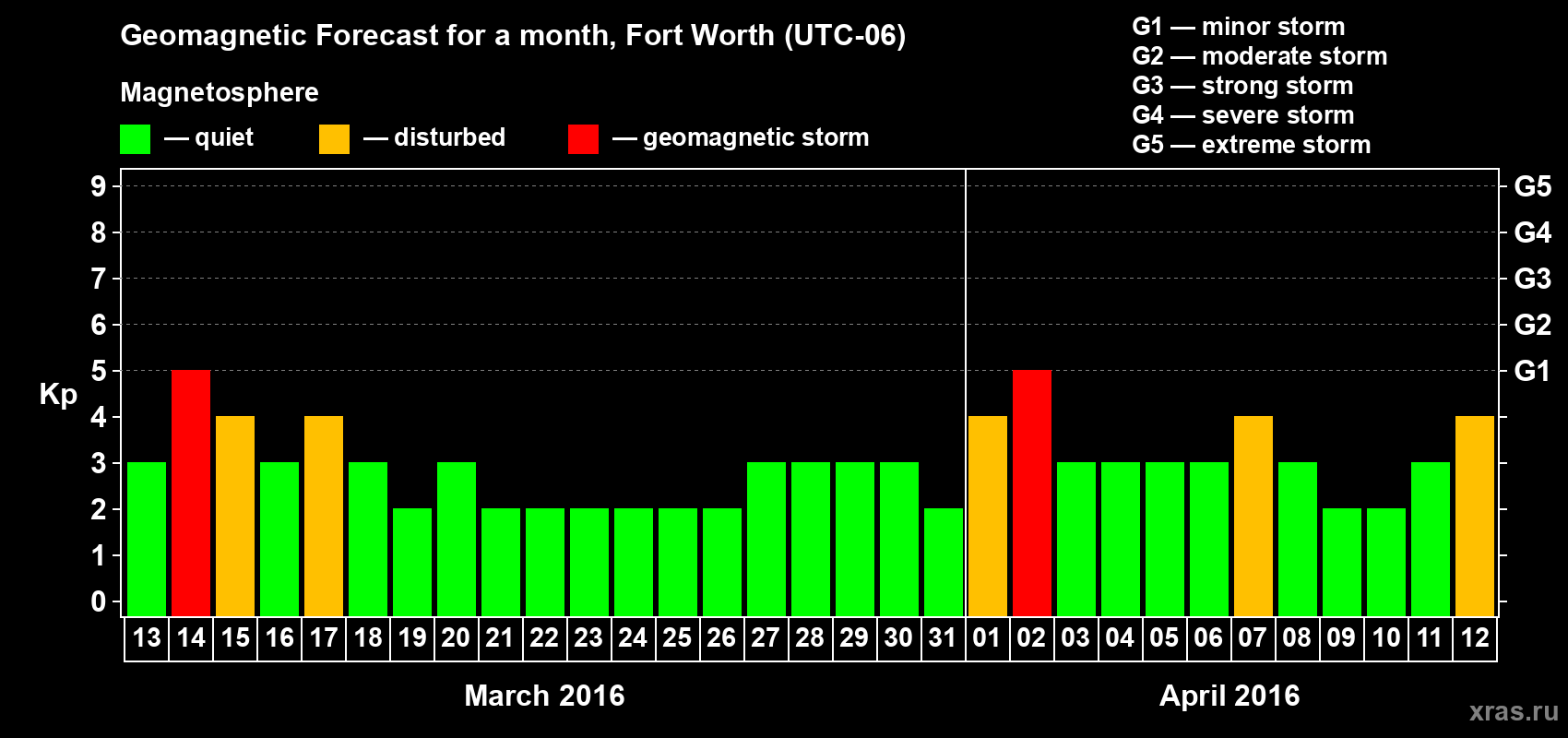Select the orange bar for March 15
The width and height of the screenshot is (1568, 738).
pos(235,516)
